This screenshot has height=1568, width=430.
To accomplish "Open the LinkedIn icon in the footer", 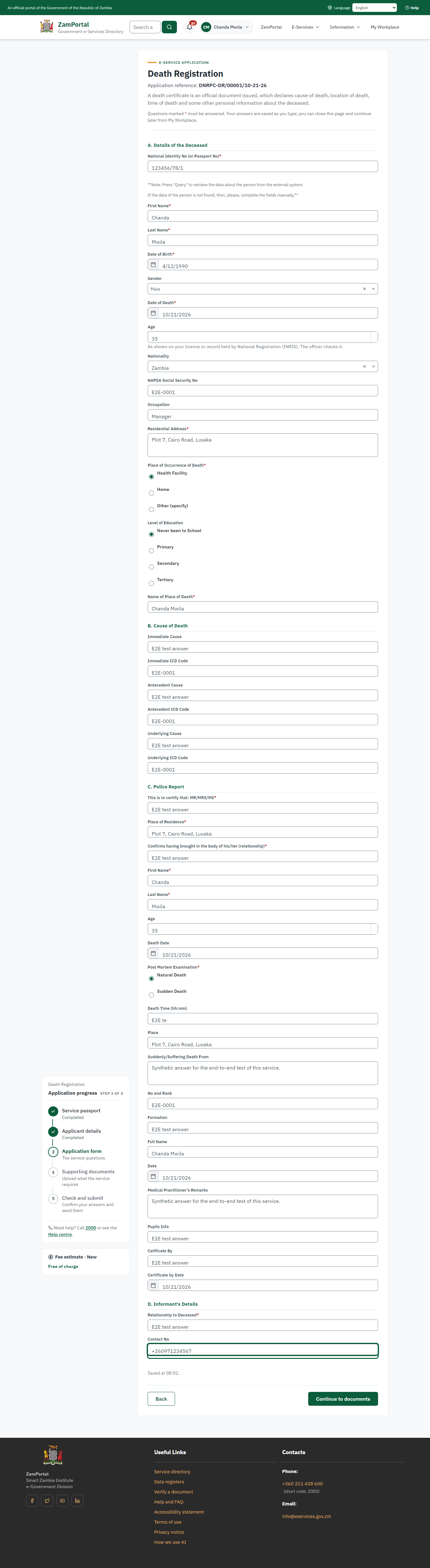I will point(77,1500).
